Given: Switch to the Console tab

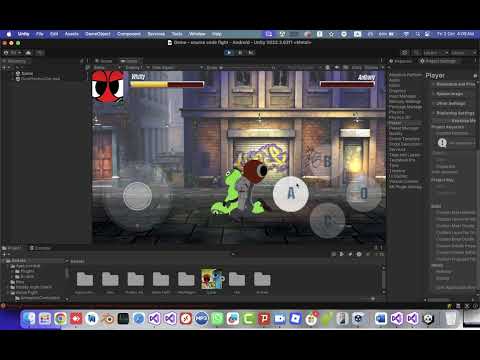Looking at the screenshot, I should point(40,248).
